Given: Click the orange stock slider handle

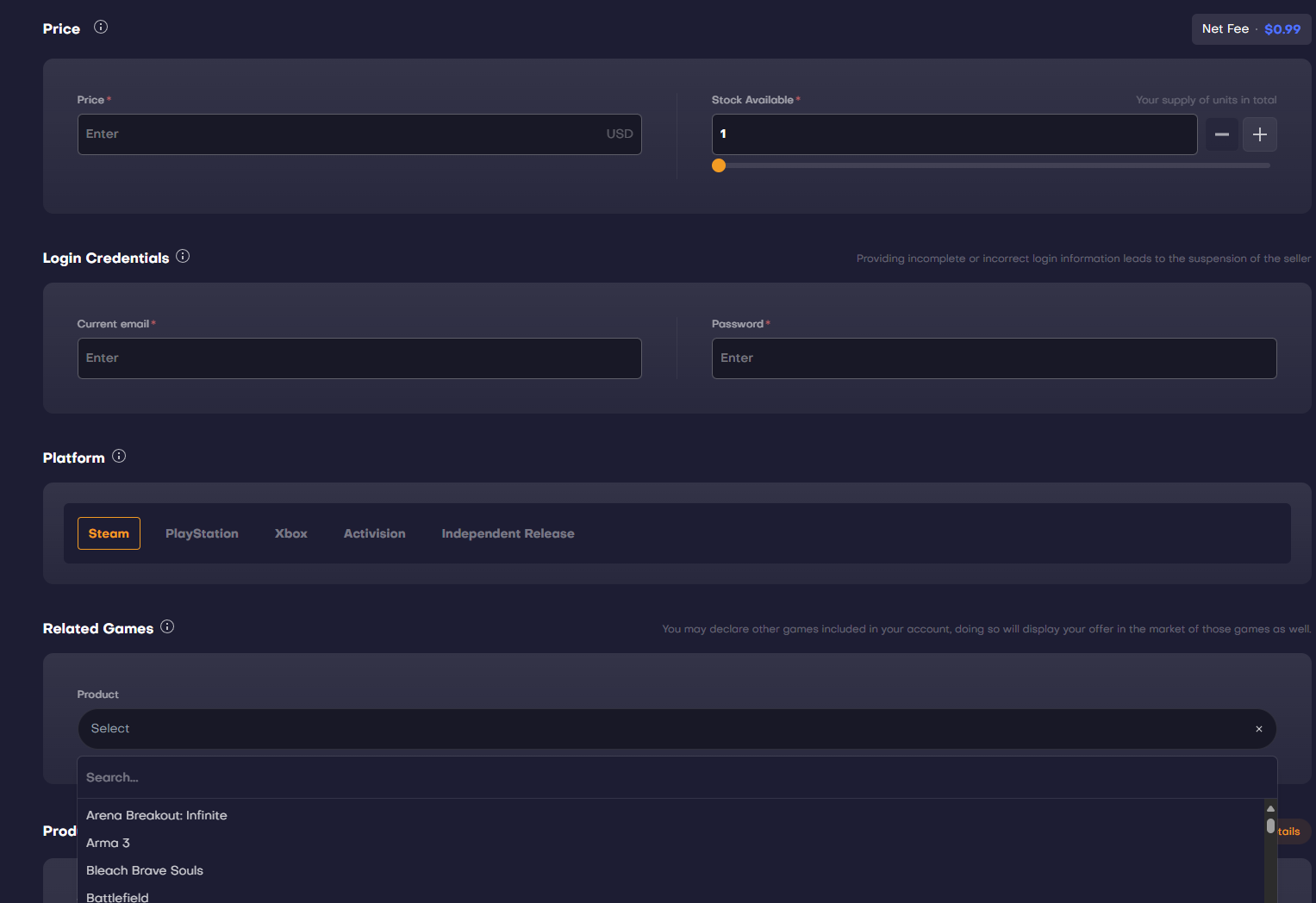Looking at the screenshot, I should click(x=719, y=165).
